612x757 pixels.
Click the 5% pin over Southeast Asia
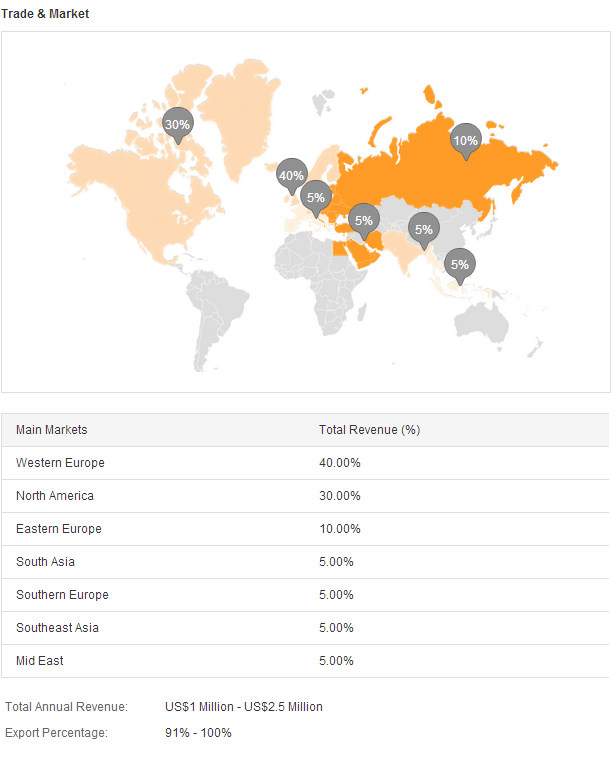(459, 265)
